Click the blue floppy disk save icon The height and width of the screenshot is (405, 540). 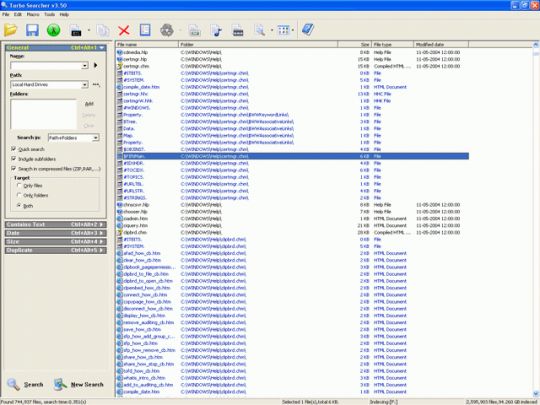[32, 30]
